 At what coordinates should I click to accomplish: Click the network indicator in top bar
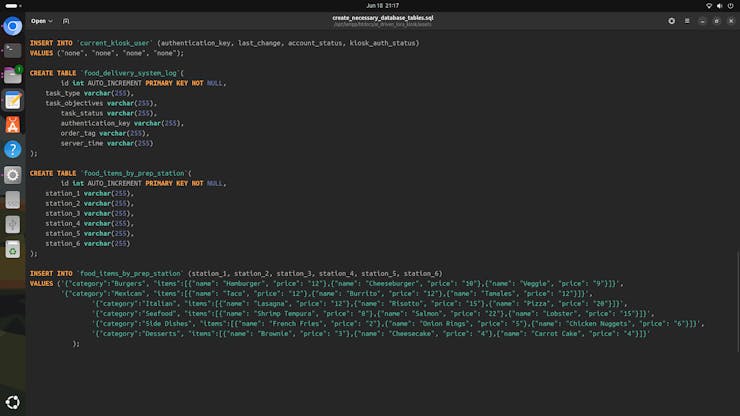pyautogui.click(x=709, y=5)
